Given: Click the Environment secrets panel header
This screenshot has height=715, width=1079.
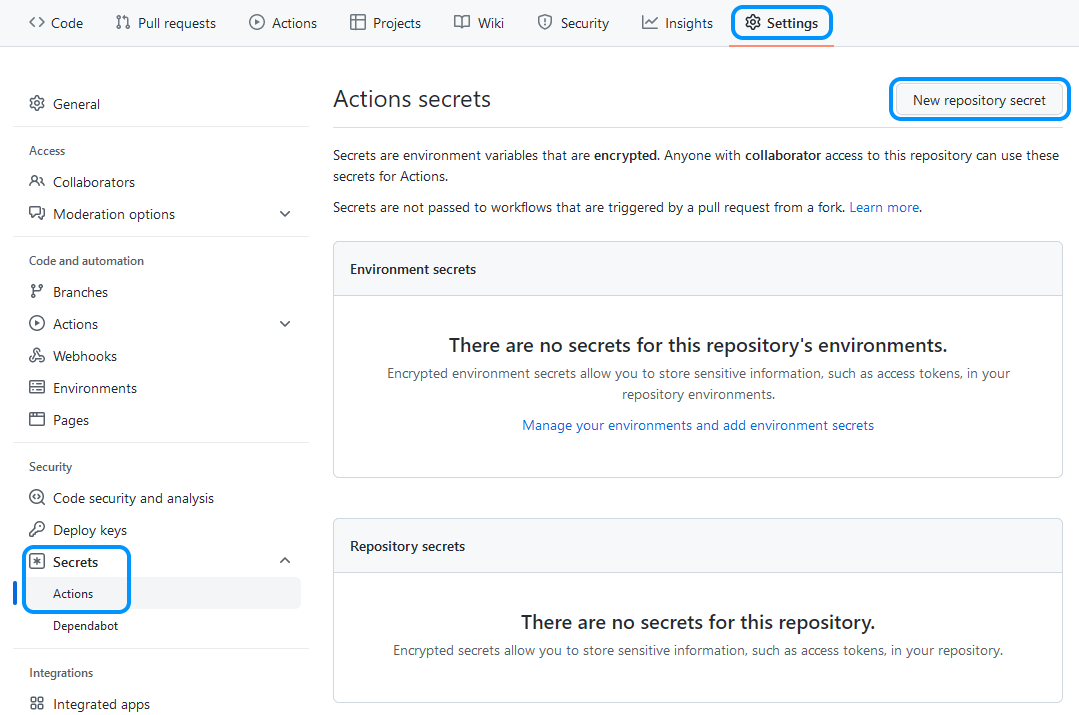Looking at the screenshot, I should [698, 269].
